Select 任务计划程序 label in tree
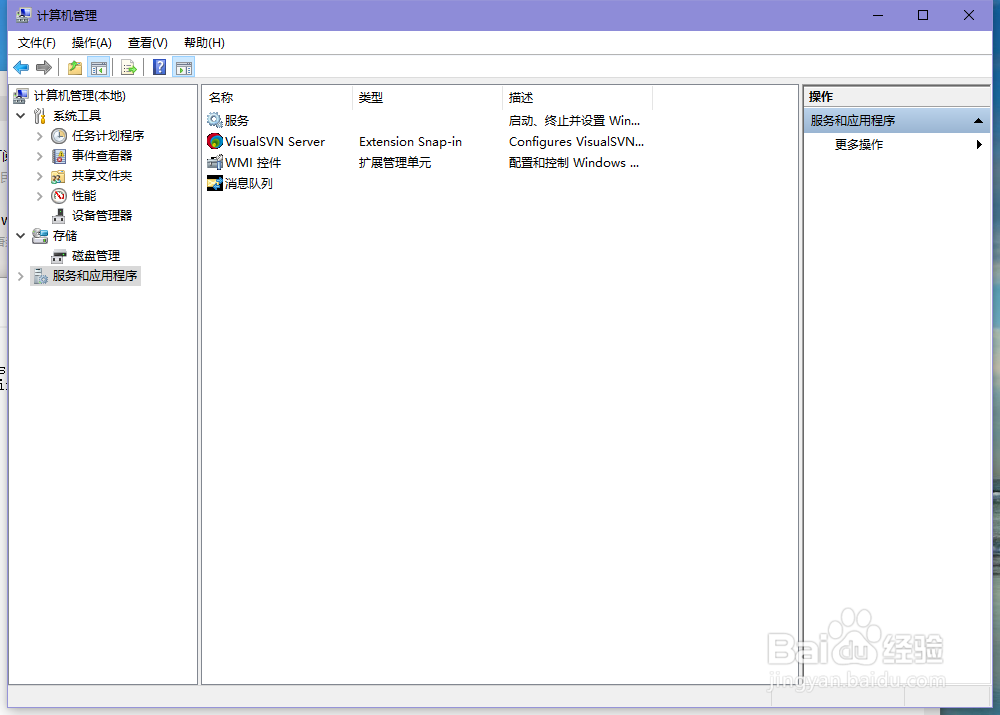The width and height of the screenshot is (1000, 715). pos(108,135)
